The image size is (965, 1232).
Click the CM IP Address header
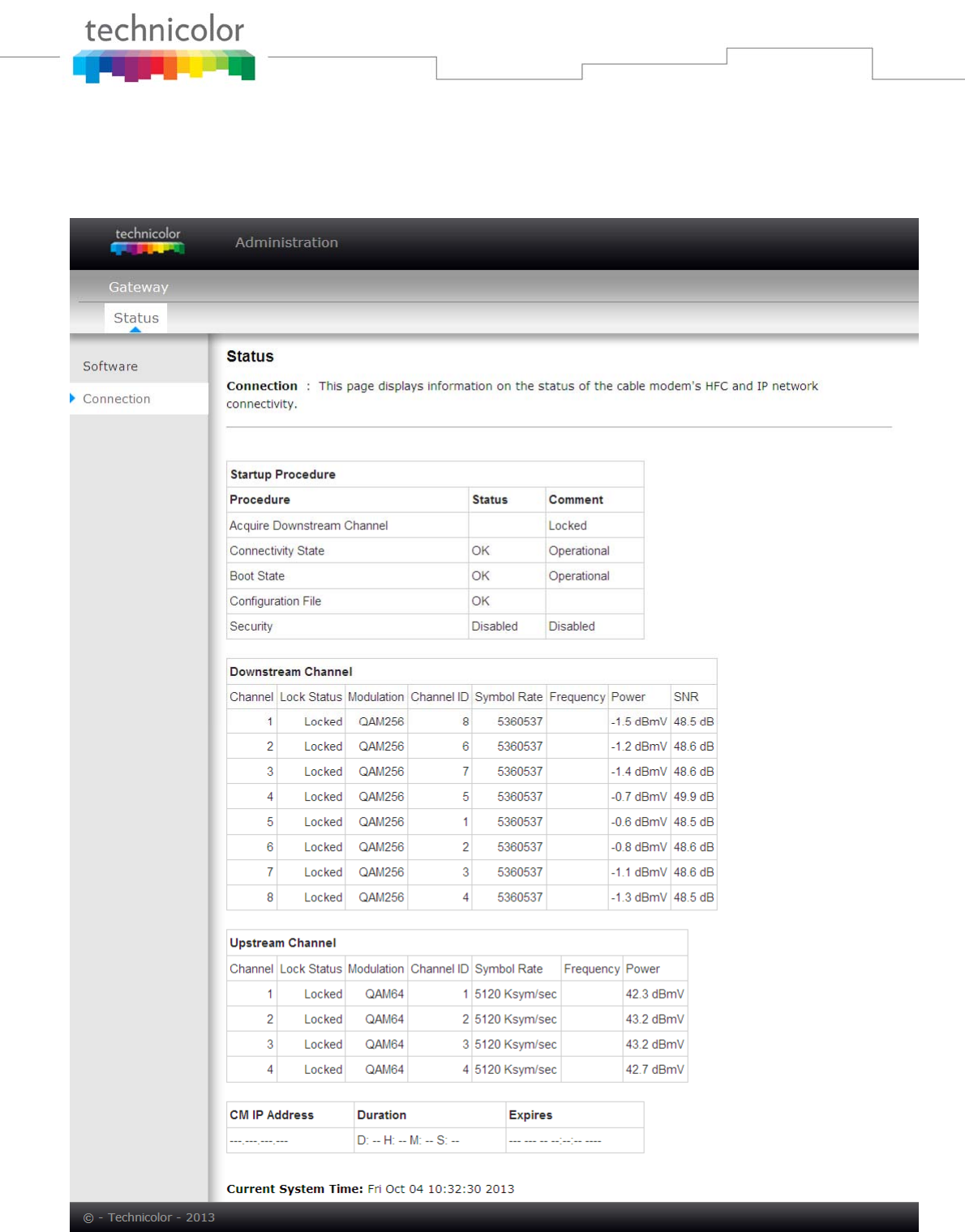[x=272, y=1114]
